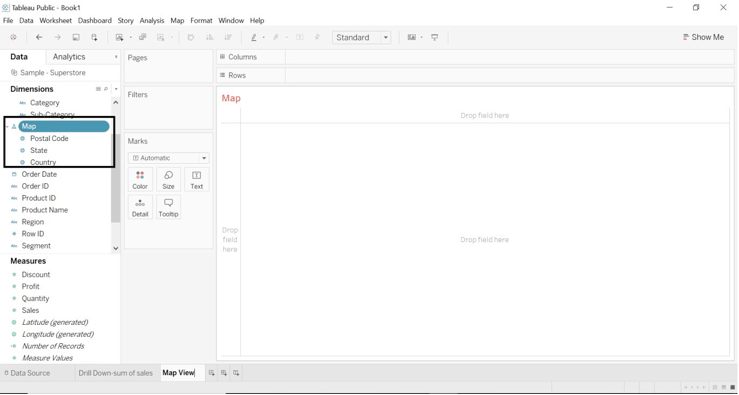Click the Undo back arrow in toolbar
Image resolution: width=739 pixels, height=395 pixels.
click(39, 37)
